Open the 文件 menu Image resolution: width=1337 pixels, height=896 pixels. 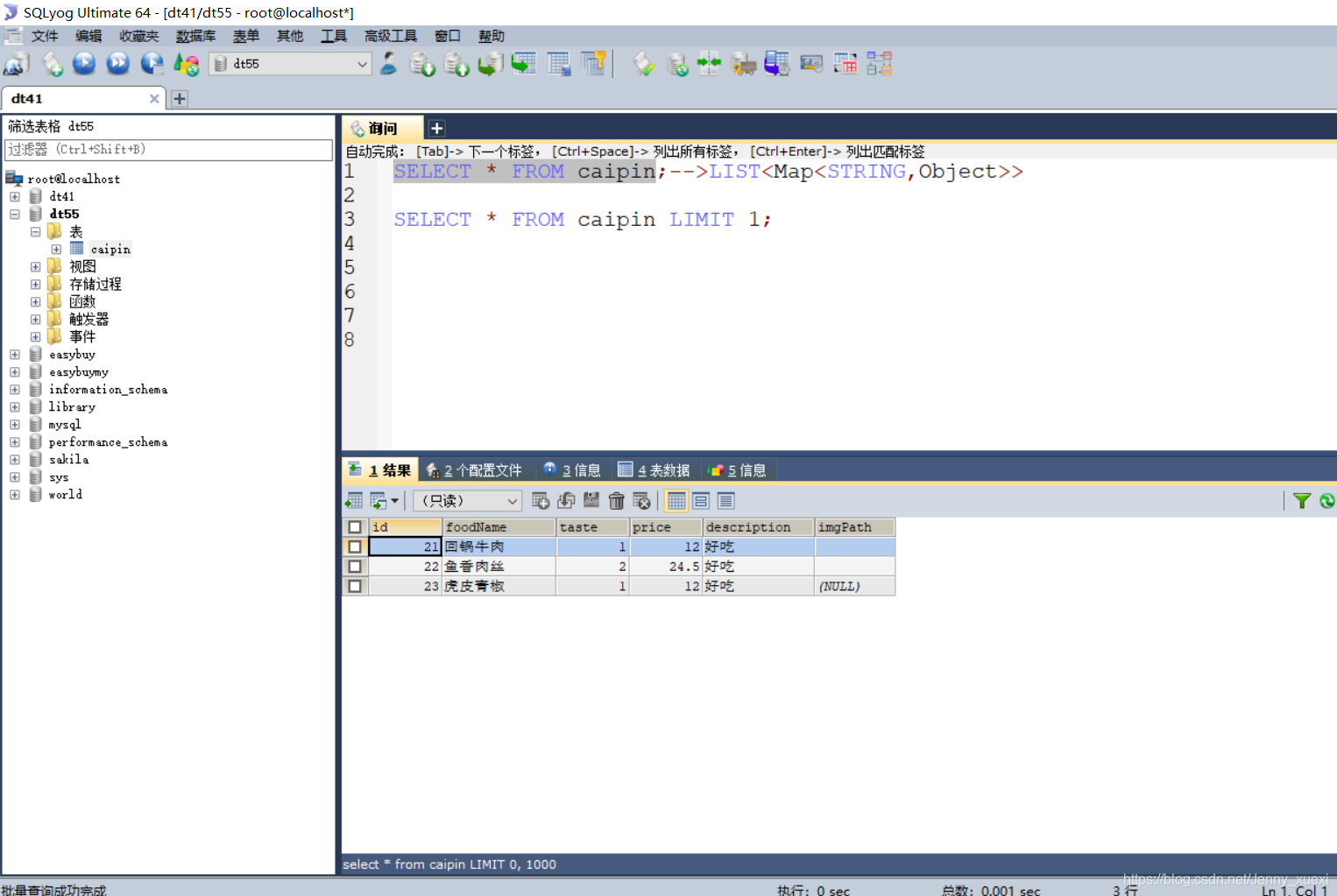[x=44, y=36]
